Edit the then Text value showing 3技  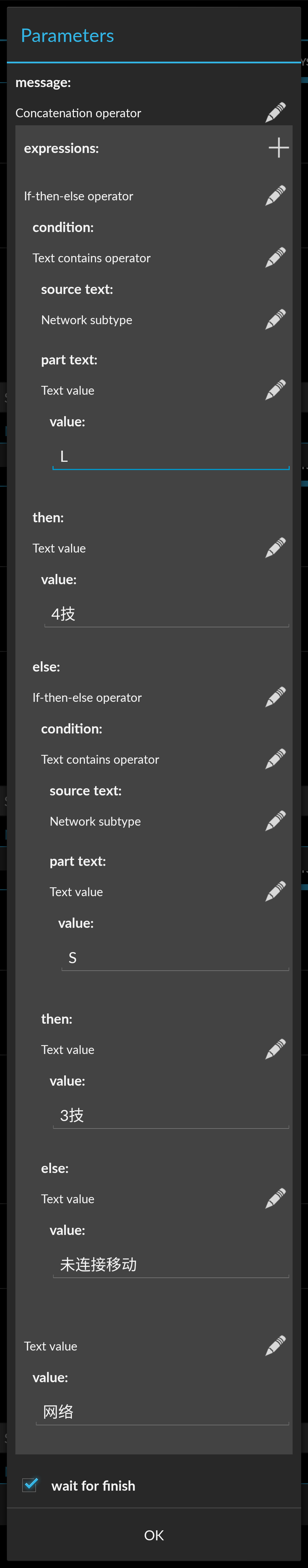point(275,1048)
